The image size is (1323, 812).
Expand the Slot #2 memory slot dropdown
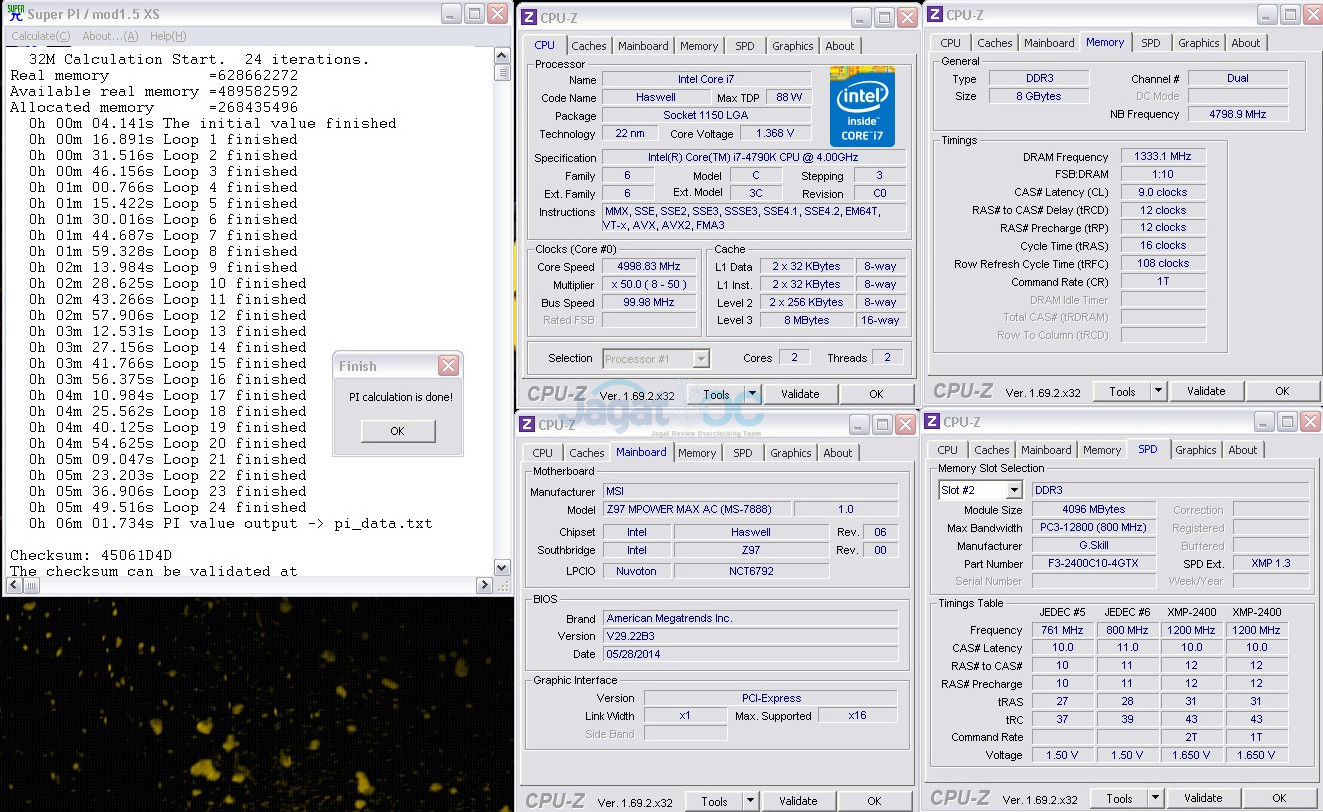(1013, 490)
